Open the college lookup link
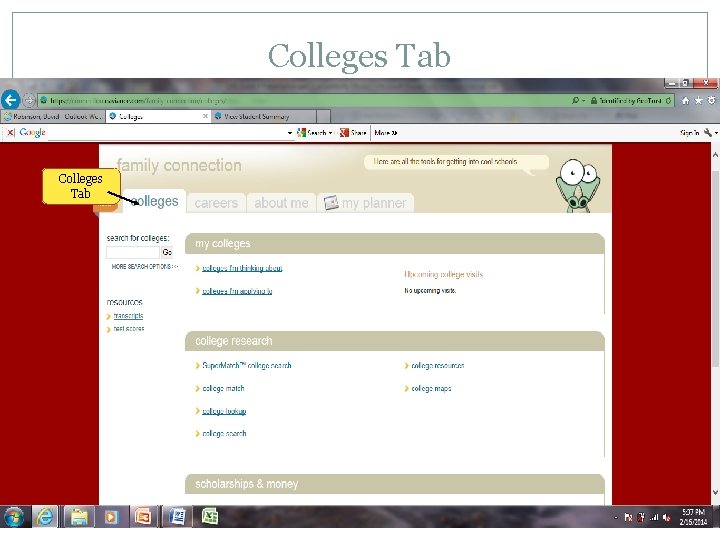The image size is (720, 540). tap(224, 411)
